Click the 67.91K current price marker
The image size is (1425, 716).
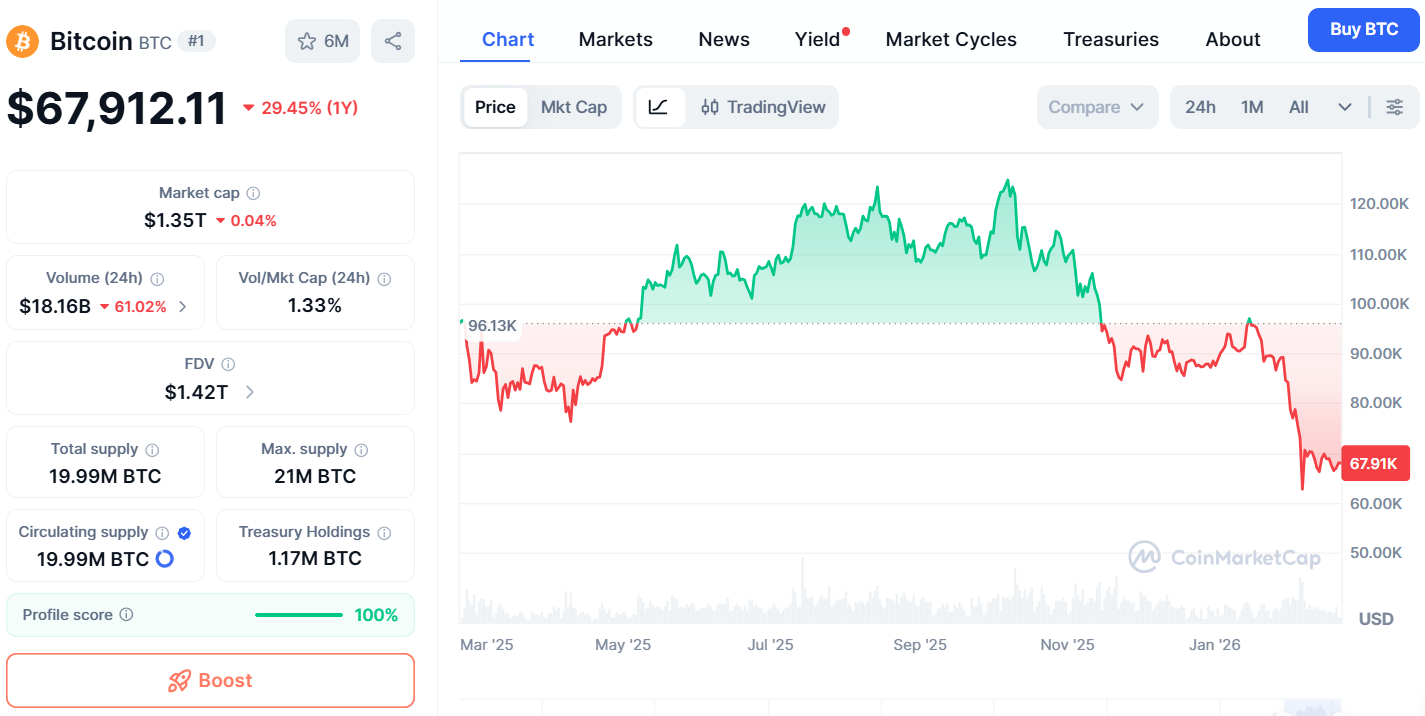[x=1374, y=463]
